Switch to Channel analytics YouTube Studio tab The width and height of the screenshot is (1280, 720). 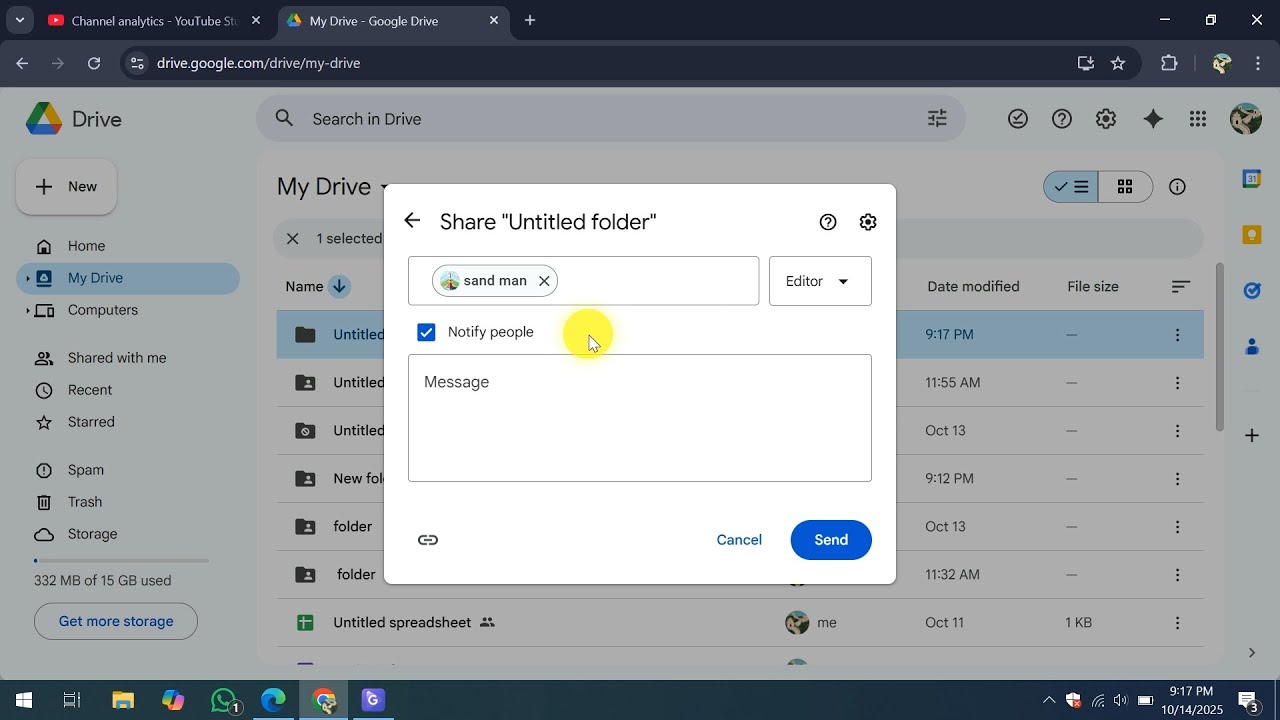click(154, 20)
